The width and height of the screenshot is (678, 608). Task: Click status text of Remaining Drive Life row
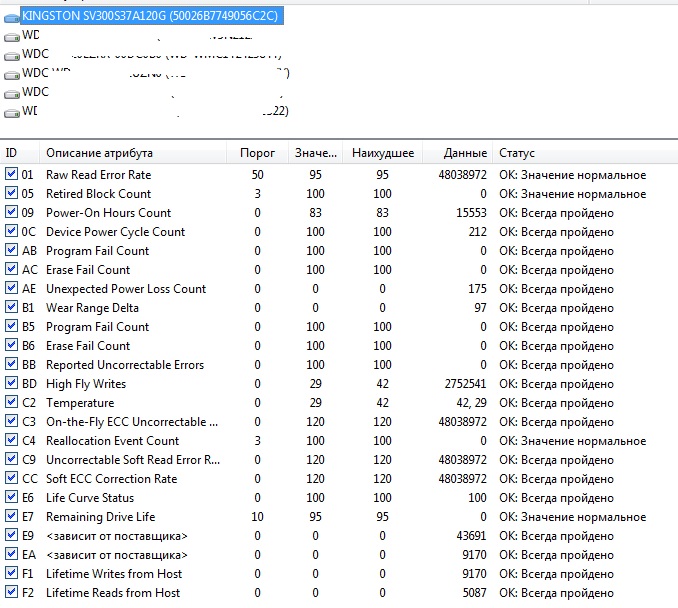pyautogui.click(x=572, y=517)
